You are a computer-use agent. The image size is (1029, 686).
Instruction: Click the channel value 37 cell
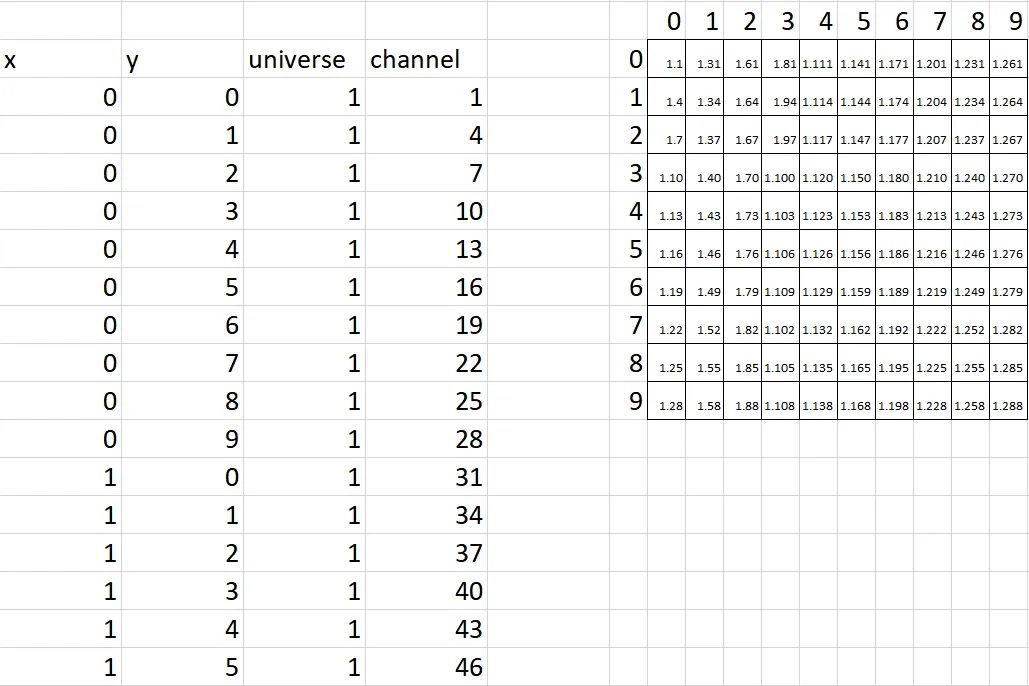[x=426, y=553]
